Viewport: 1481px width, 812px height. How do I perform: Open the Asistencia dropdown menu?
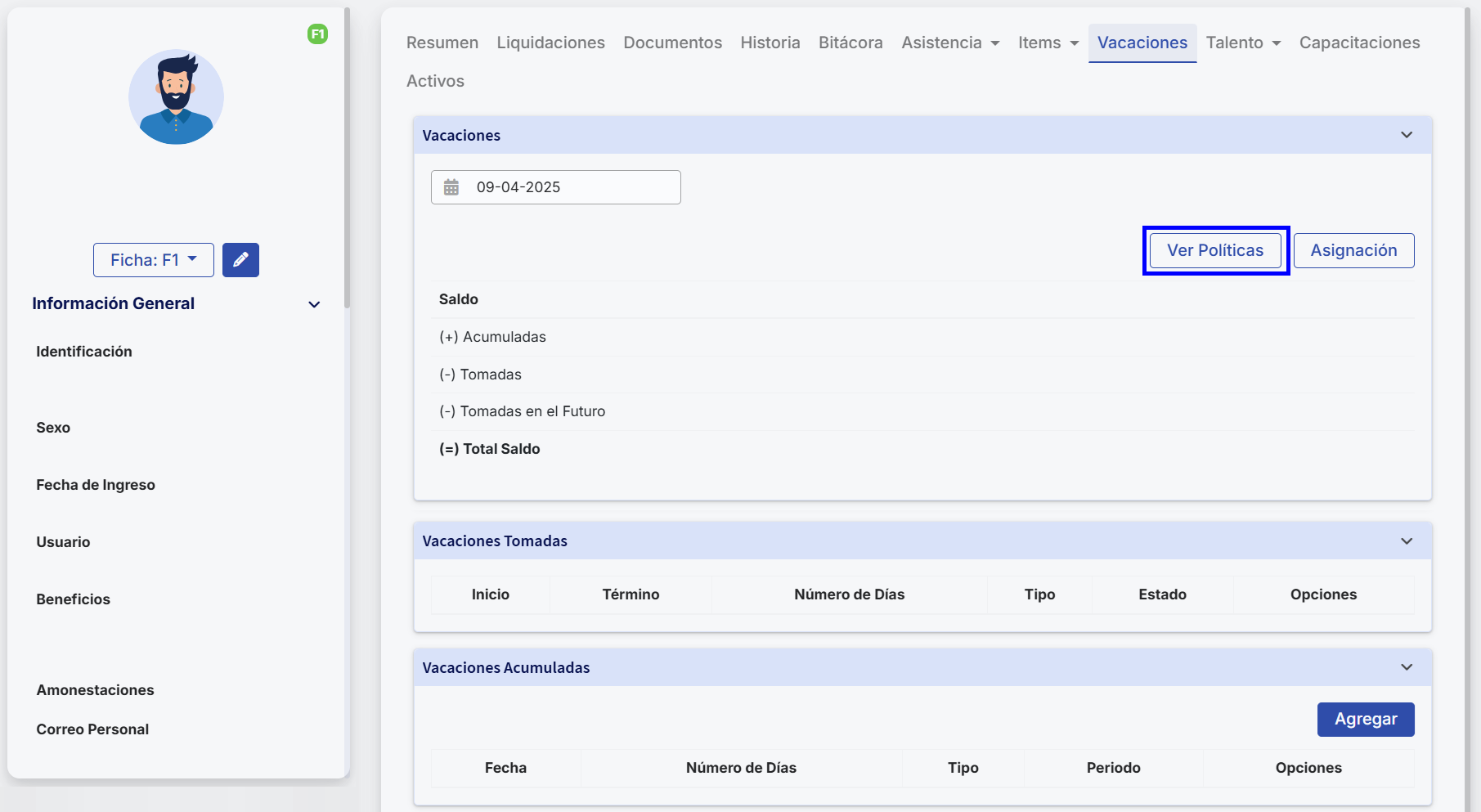click(950, 43)
